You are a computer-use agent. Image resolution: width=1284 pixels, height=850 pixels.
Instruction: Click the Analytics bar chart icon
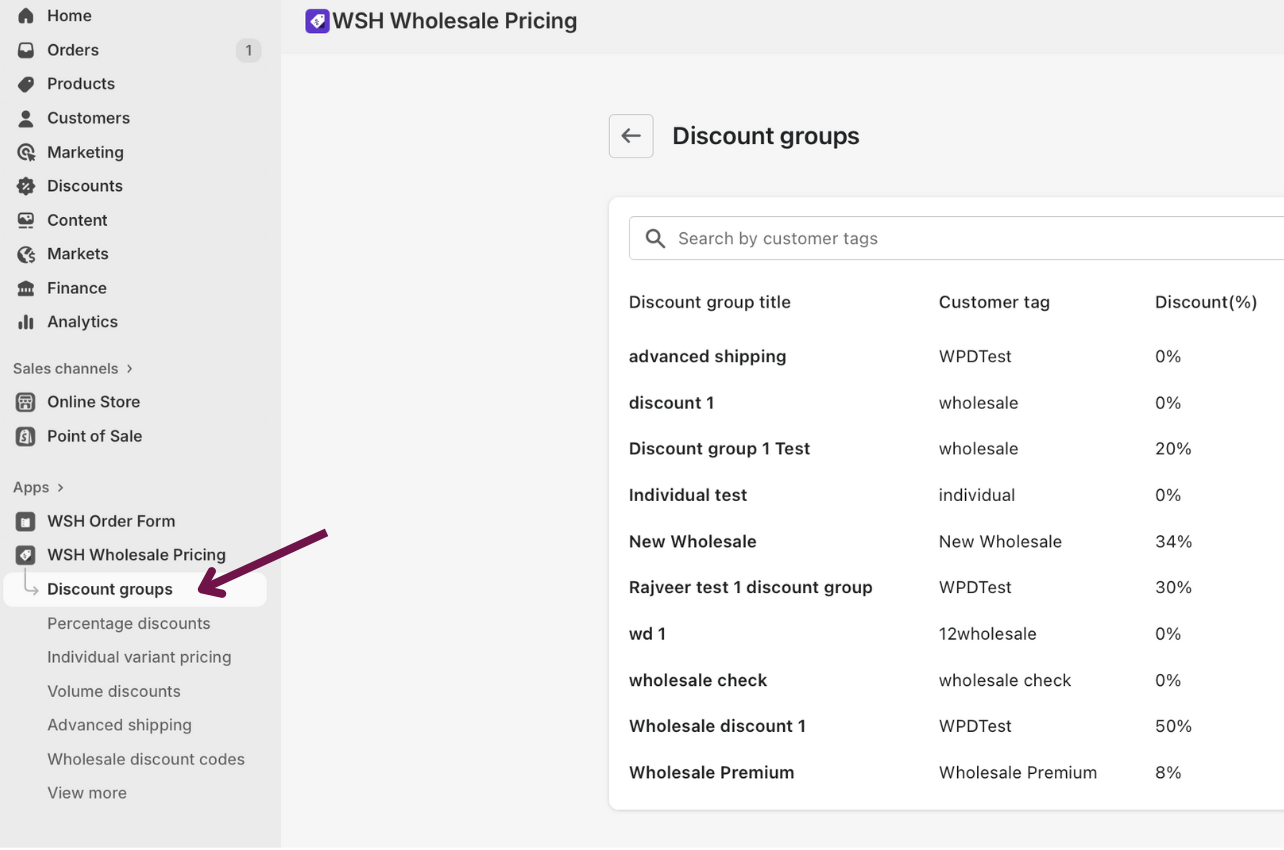pyautogui.click(x=26, y=322)
